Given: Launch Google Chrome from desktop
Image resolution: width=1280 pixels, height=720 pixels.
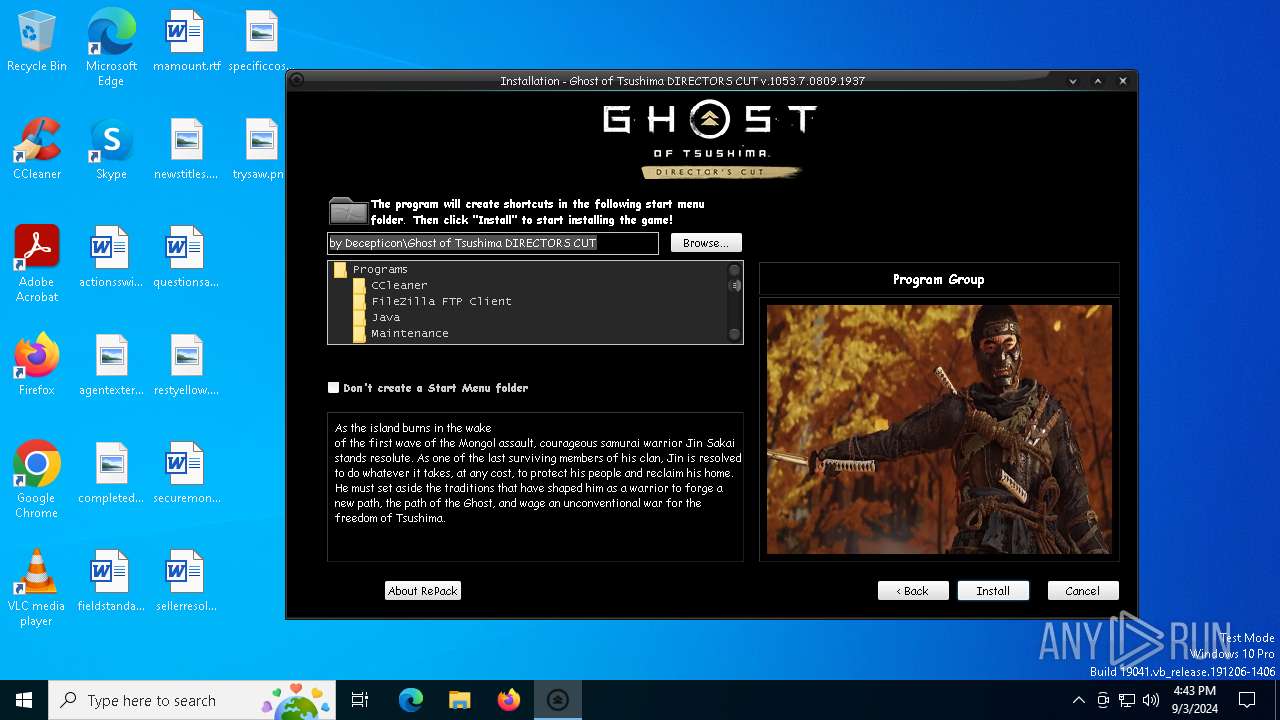Looking at the screenshot, I should point(37,479).
